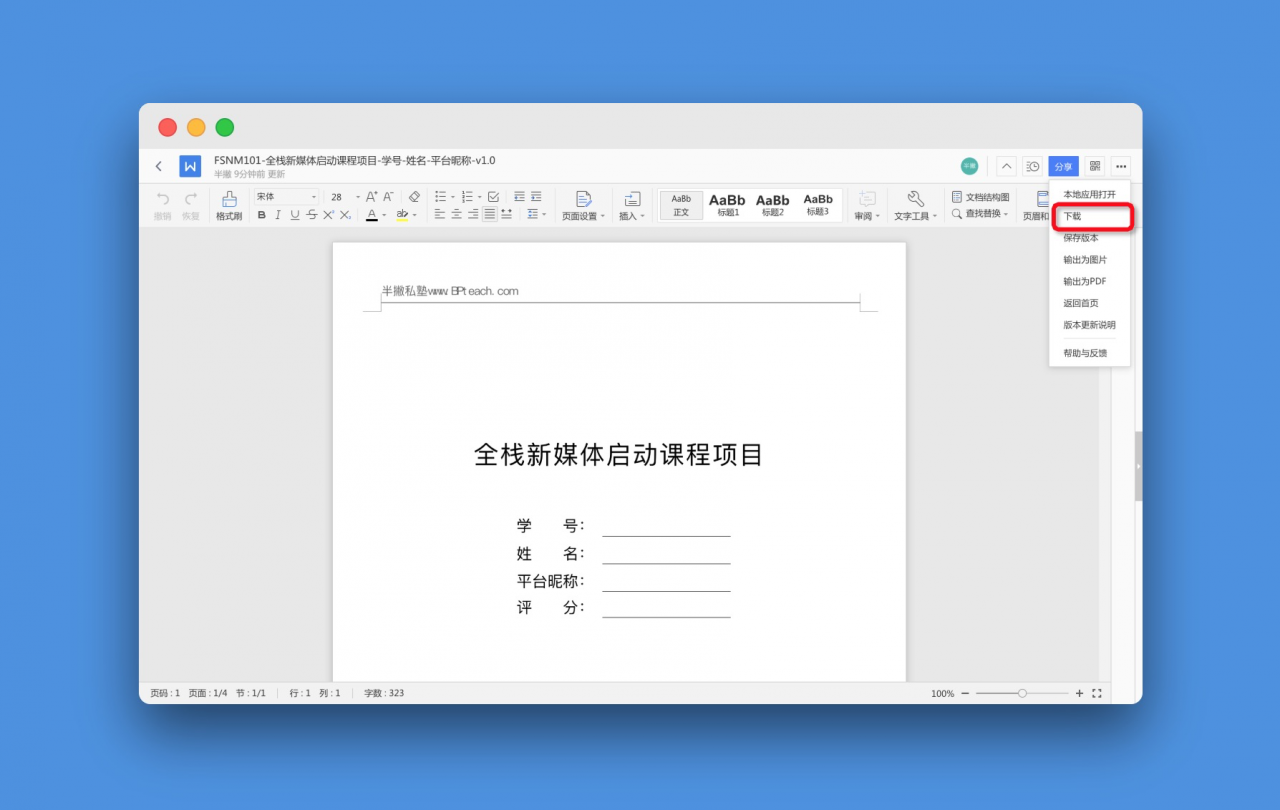
Task: Apply the 标题1 heading style
Action: click(727, 205)
